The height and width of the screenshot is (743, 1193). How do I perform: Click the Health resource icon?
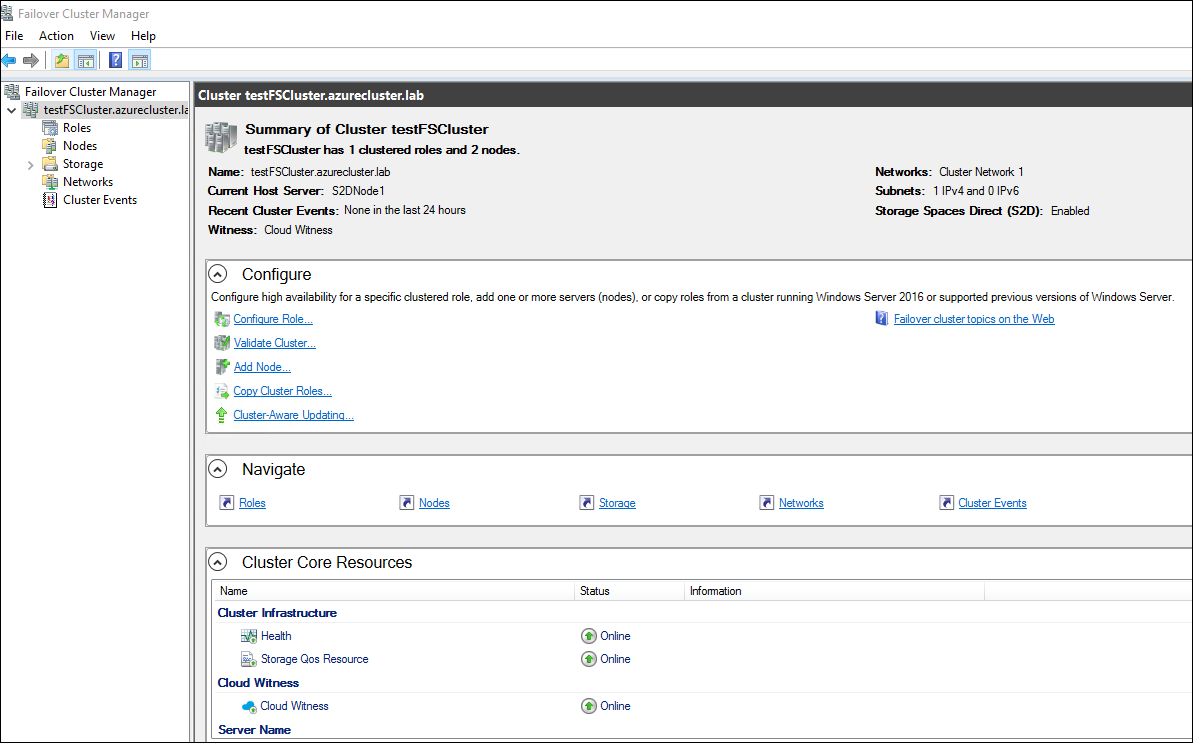[x=249, y=636]
